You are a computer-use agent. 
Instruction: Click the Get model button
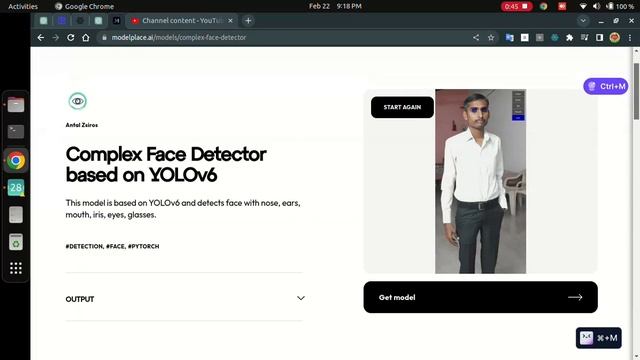coord(480,297)
